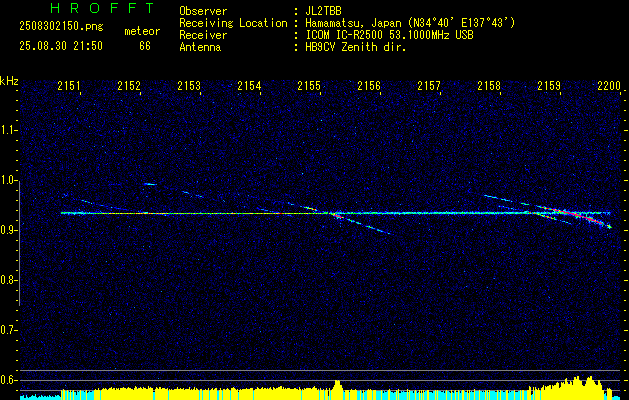Screen dimensions: 629x400
Task: Click the timestamp 25.08.30 21:50
Action: (x=61, y=46)
